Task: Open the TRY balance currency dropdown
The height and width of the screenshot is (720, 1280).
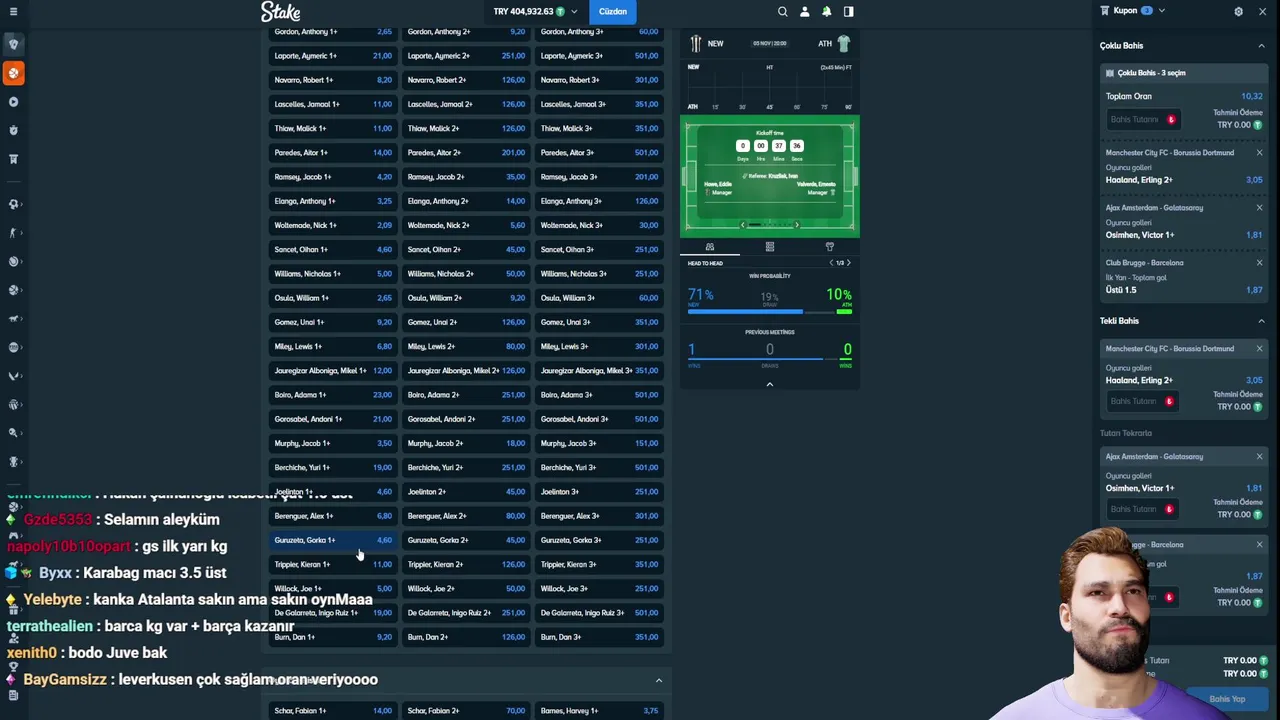Action: 536,11
